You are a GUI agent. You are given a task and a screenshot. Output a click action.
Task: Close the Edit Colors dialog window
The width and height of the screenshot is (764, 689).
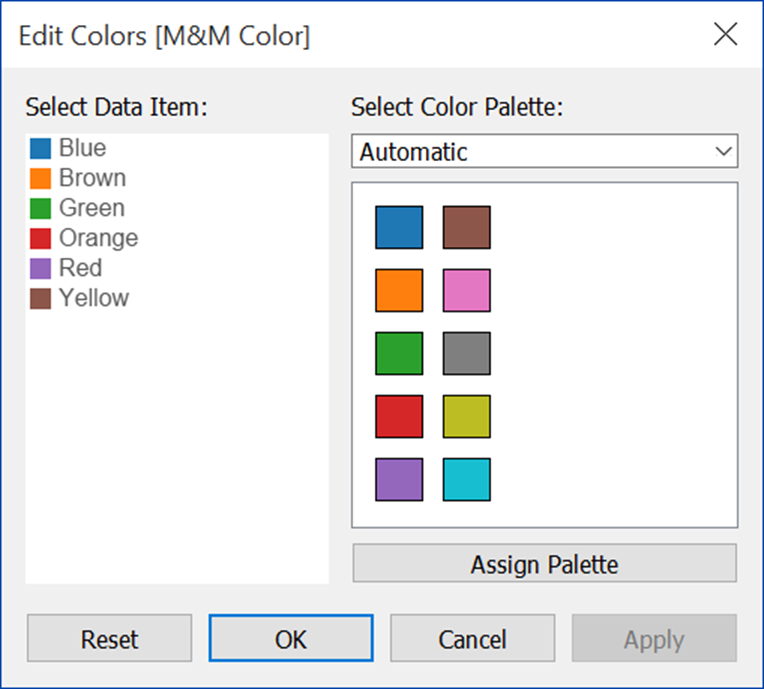point(726,34)
